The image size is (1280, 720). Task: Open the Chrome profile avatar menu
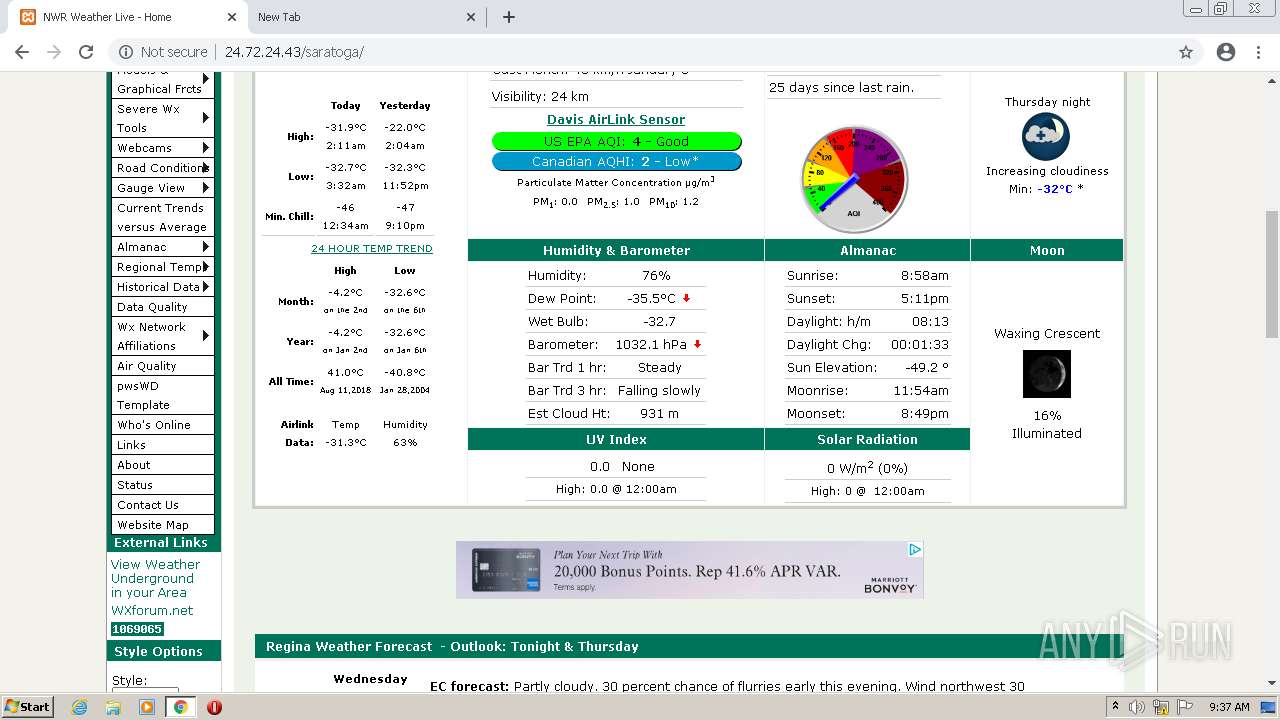click(x=1226, y=52)
